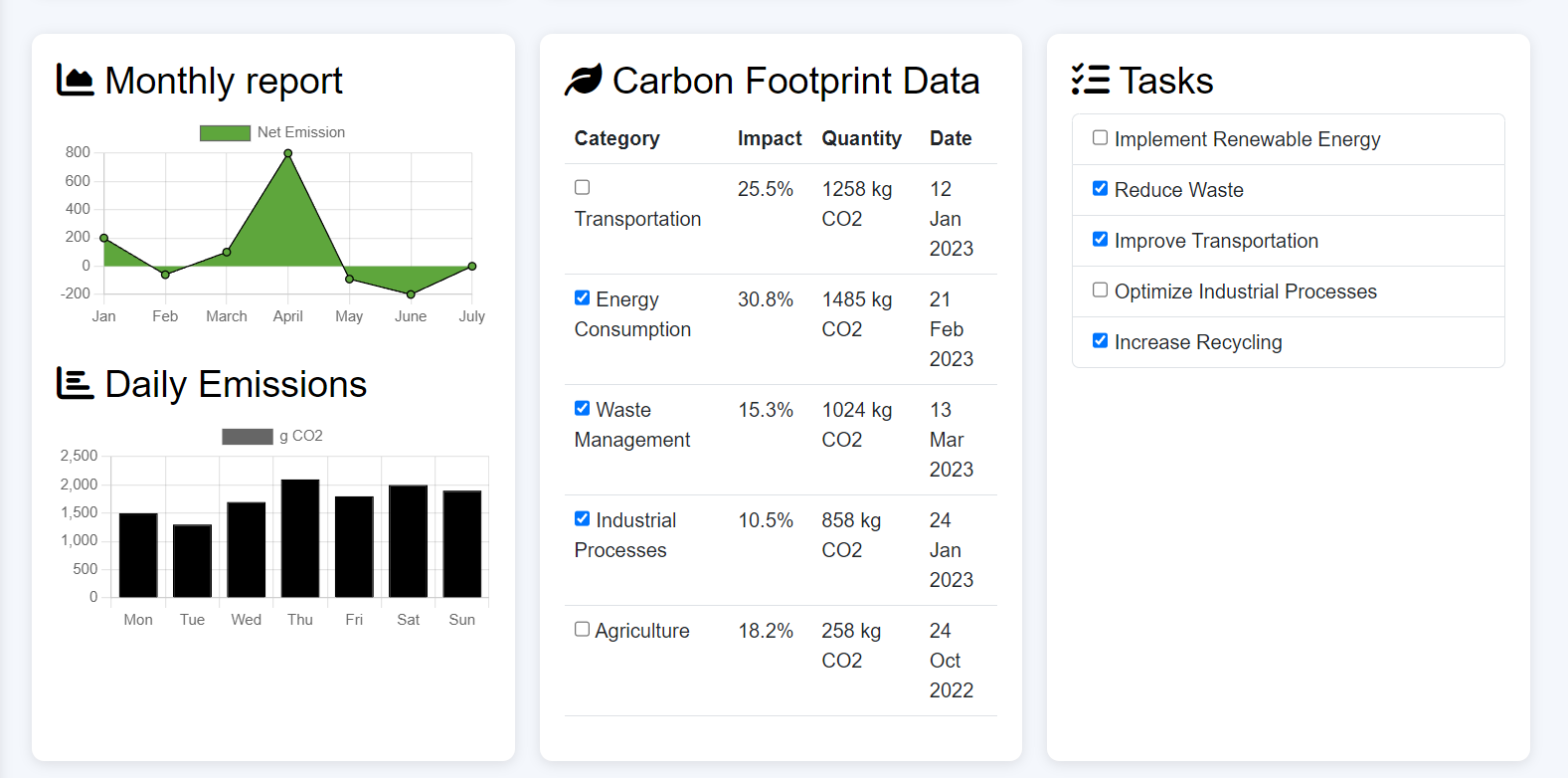The width and height of the screenshot is (1568, 778).
Task: Check the Agriculture row checkbox
Action: tap(583, 629)
